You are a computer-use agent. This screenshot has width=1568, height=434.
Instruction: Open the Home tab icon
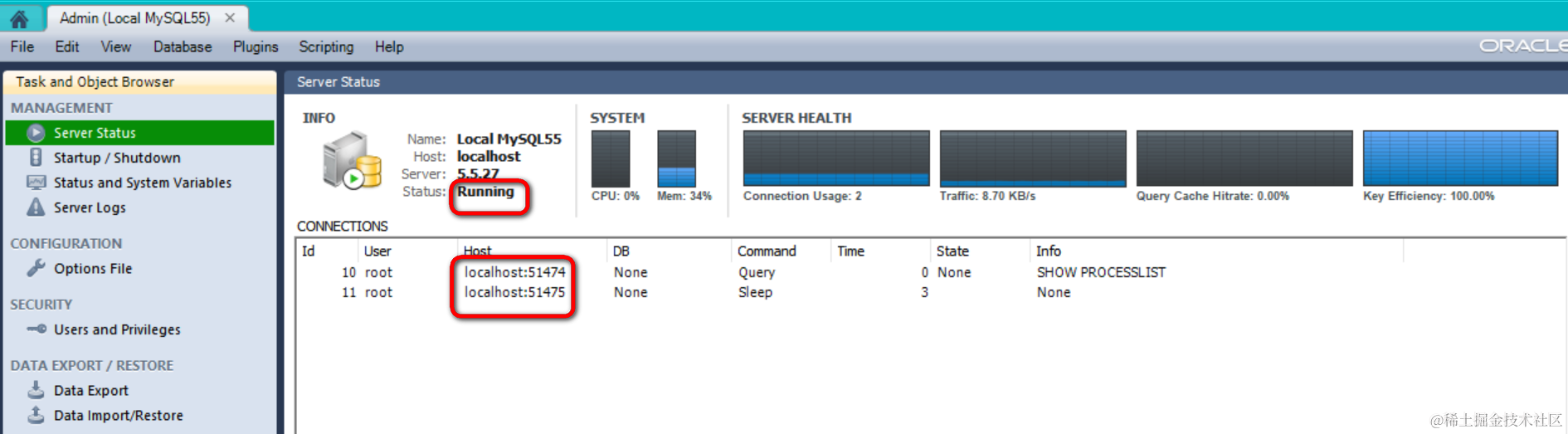click(x=18, y=18)
